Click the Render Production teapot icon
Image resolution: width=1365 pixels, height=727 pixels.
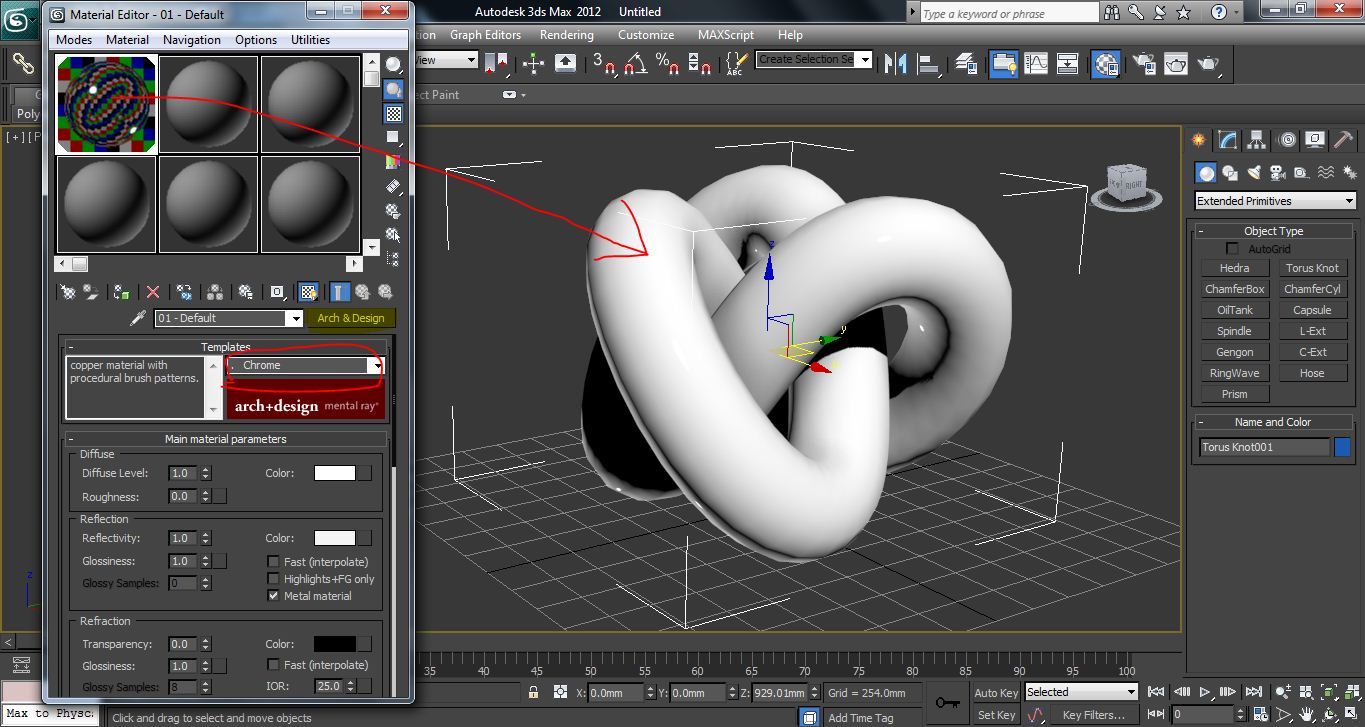pyautogui.click(x=1210, y=64)
